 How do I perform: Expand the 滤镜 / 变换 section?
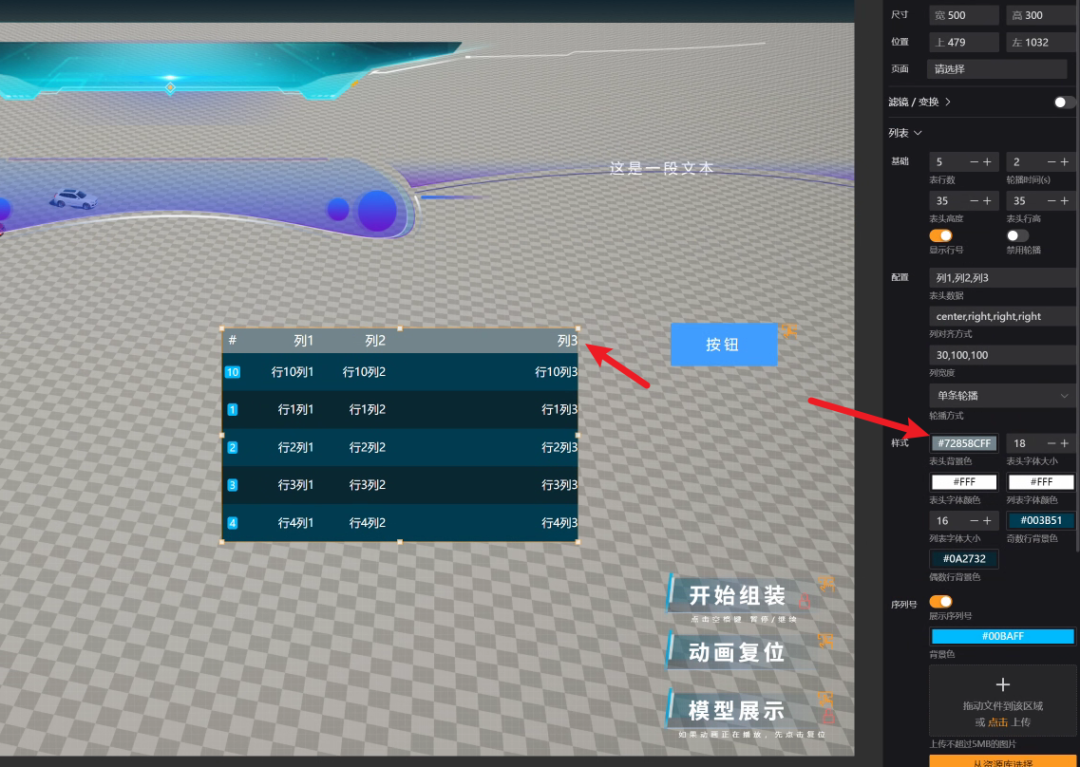click(919, 102)
